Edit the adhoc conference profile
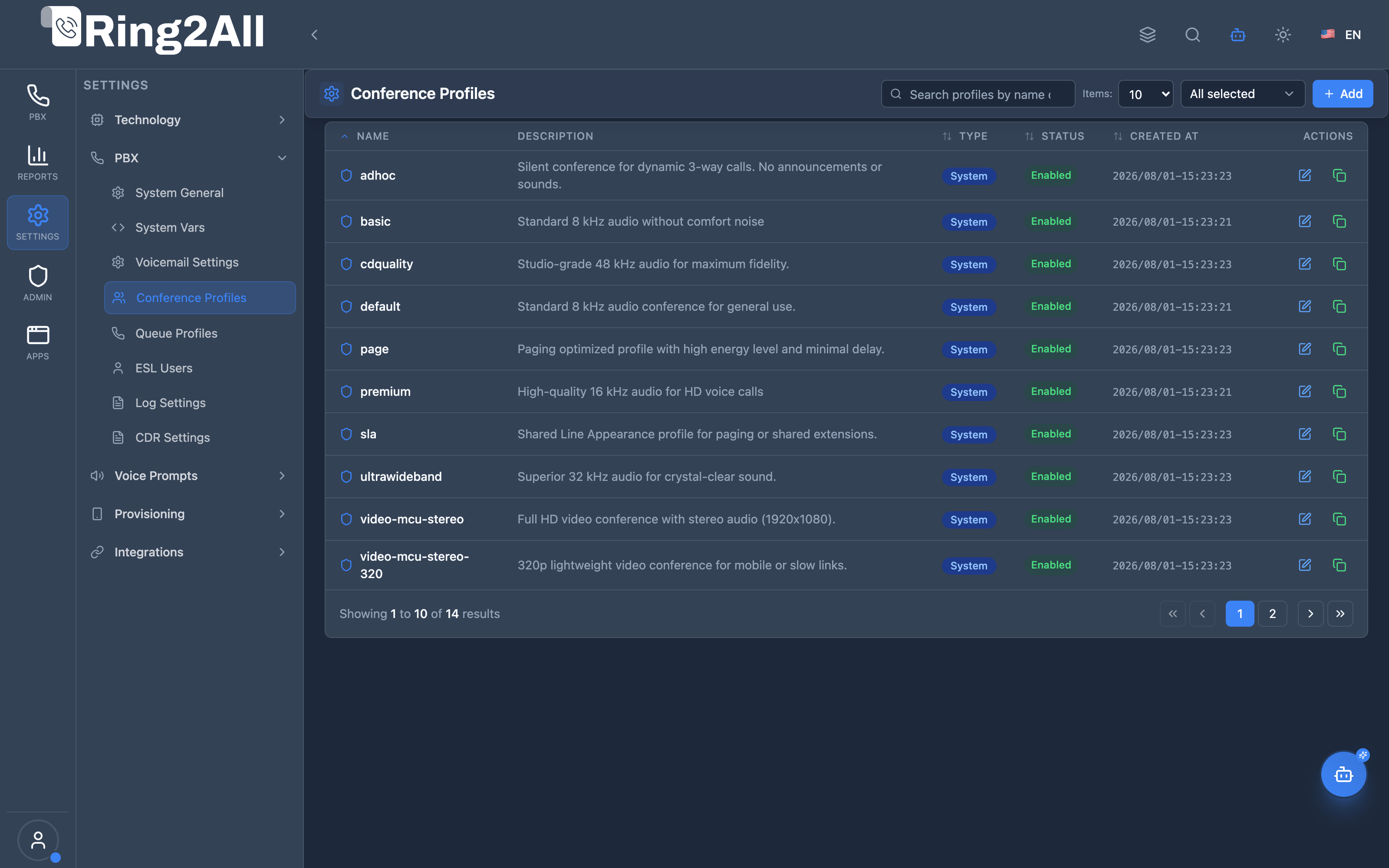Screen dimensions: 1389x868 (1305, 175)
